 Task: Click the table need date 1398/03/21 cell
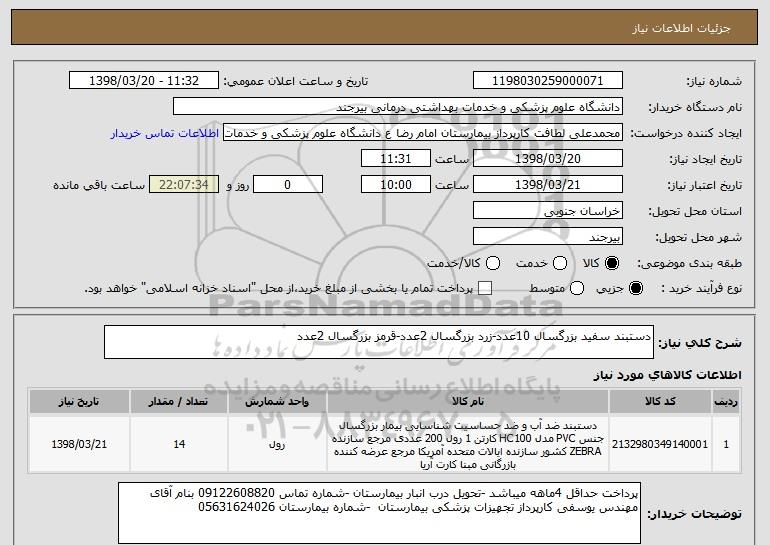point(79,444)
